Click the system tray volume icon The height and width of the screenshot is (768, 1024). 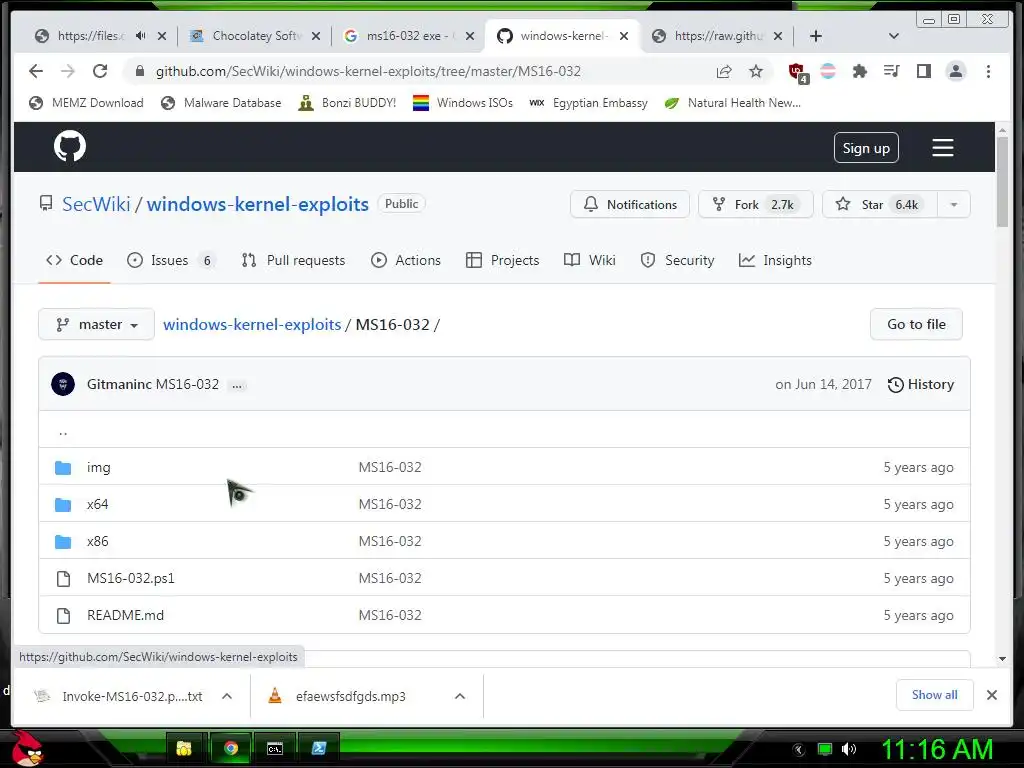[849, 749]
